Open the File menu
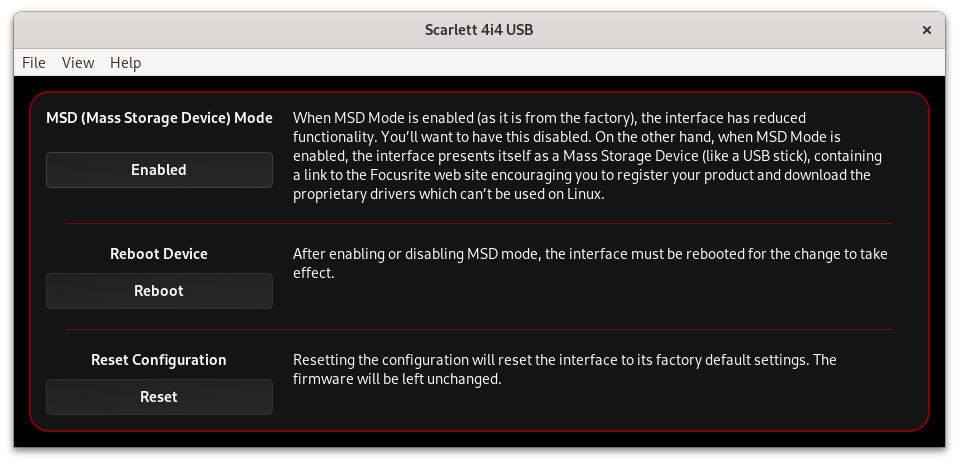The width and height of the screenshot is (959, 464). click(x=34, y=62)
